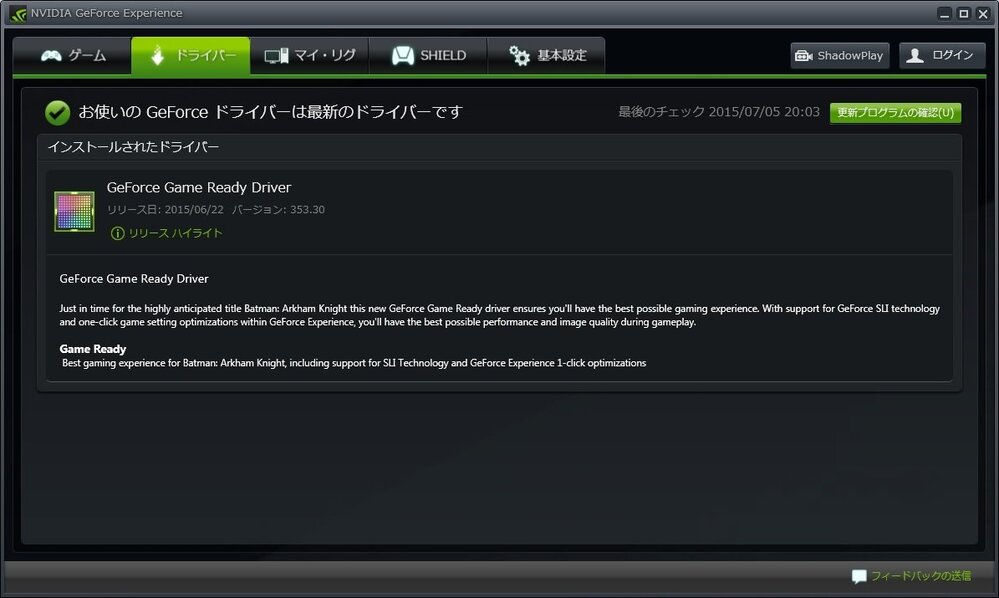Open ShadowPlay from the camera button
This screenshot has width=999, height=598.
coord(840,55)
